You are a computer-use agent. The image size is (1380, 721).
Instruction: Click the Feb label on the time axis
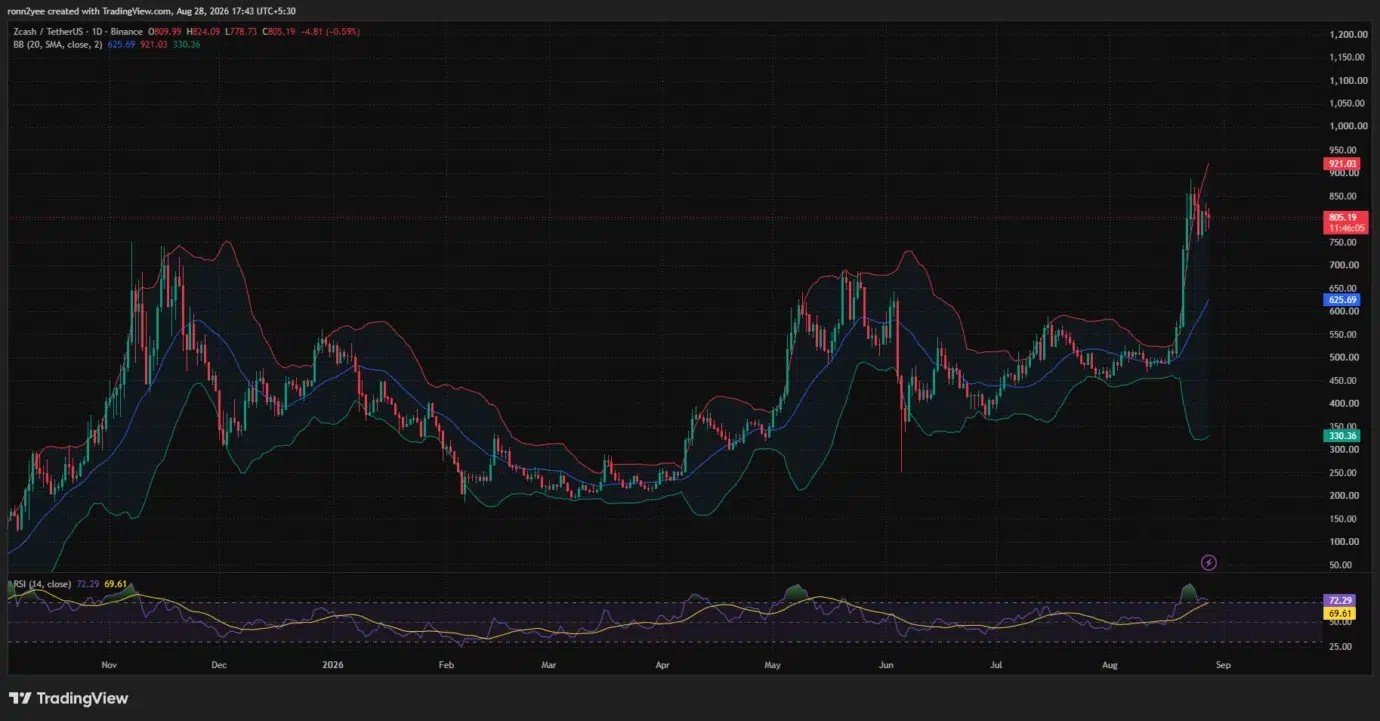[447, 664]
